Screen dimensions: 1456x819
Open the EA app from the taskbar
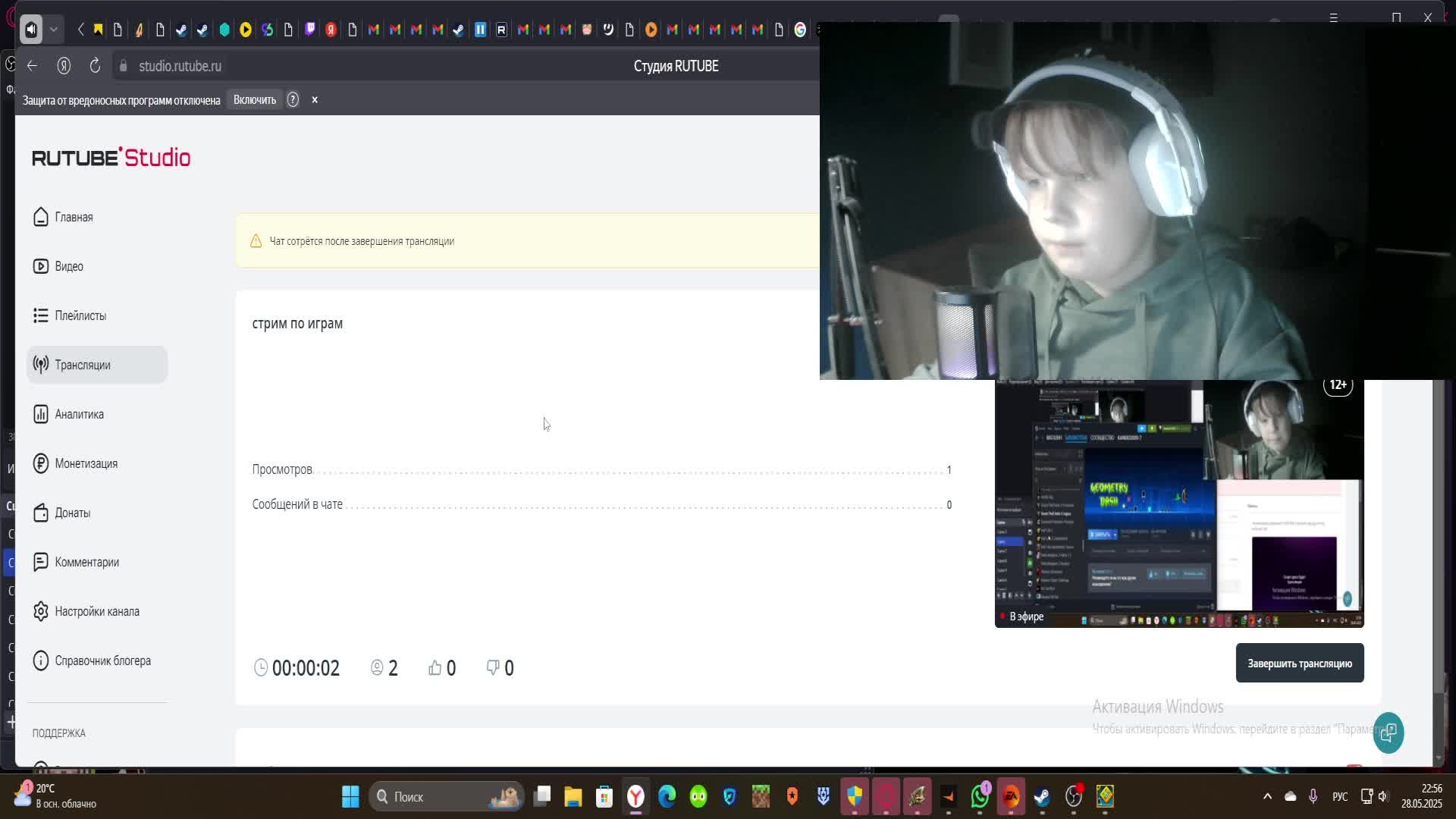(x=1011, y=796)
